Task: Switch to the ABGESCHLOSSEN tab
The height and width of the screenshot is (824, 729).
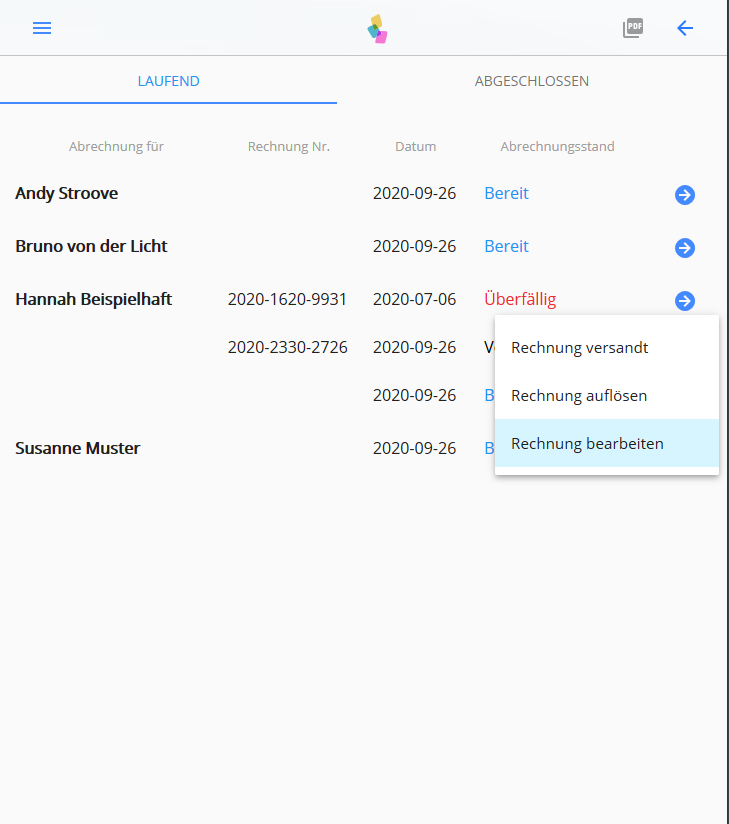Action: [x=532, y=81]
